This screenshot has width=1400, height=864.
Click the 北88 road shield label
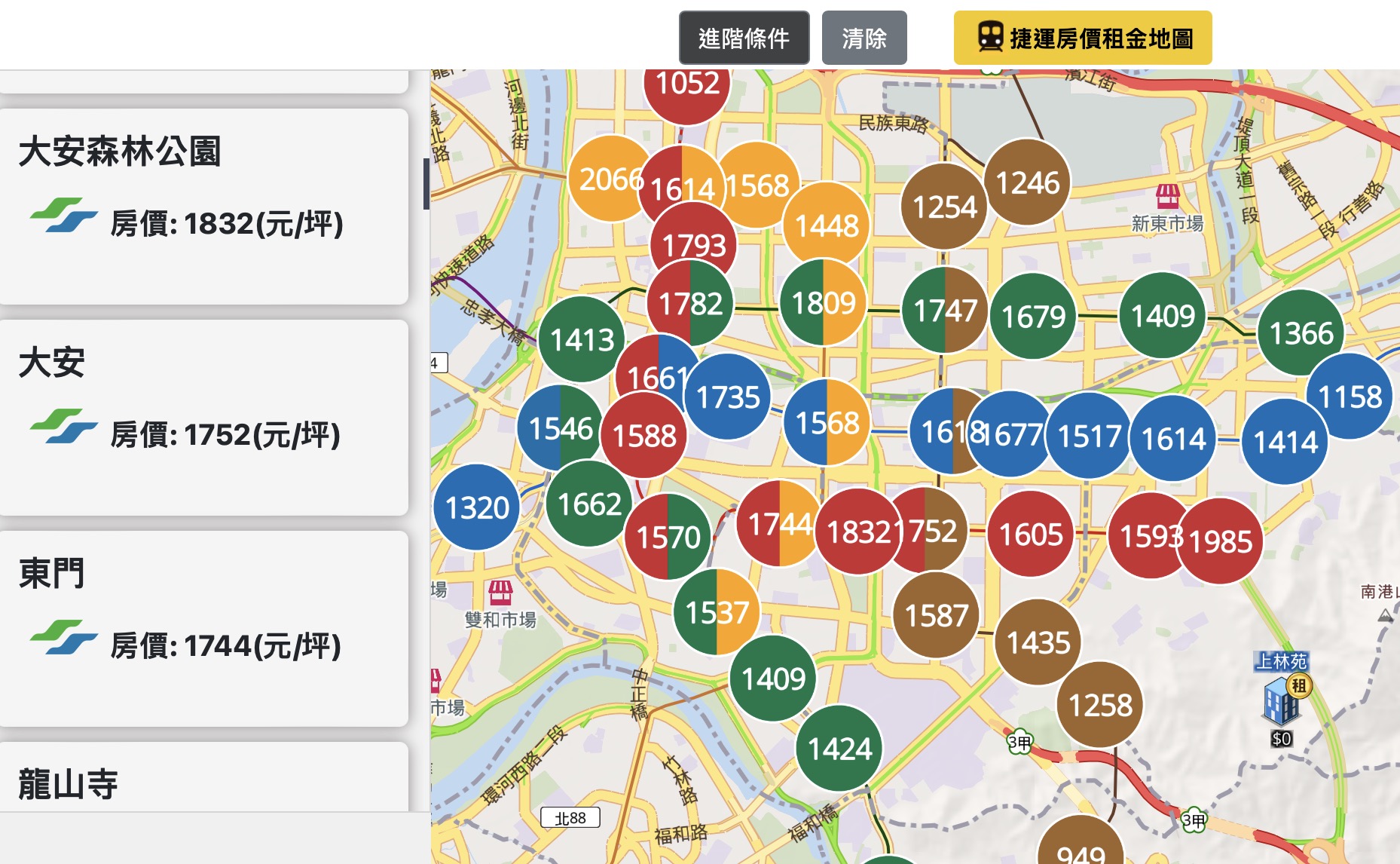[x=570, y=817]
